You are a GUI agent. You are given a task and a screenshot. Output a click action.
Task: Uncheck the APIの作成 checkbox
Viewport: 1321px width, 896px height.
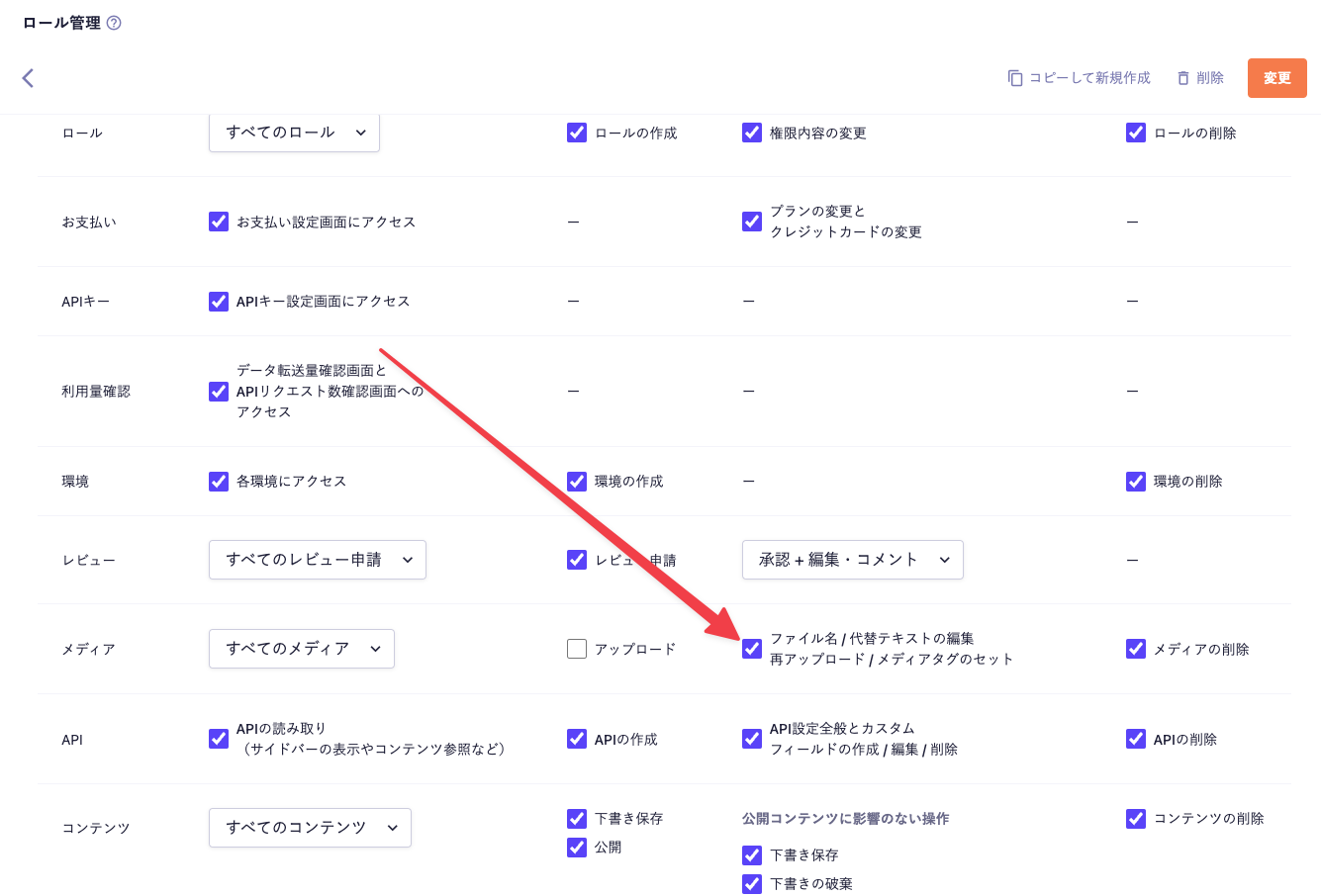tap(577, 739)
